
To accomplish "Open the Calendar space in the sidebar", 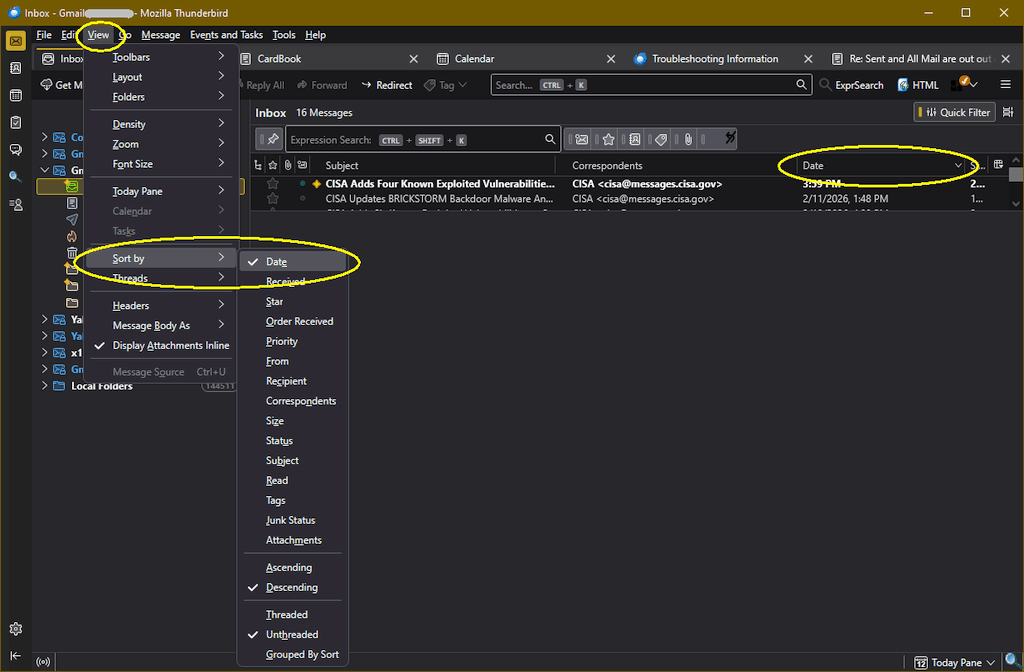I will pyautogui.click(x=15, y=96).
